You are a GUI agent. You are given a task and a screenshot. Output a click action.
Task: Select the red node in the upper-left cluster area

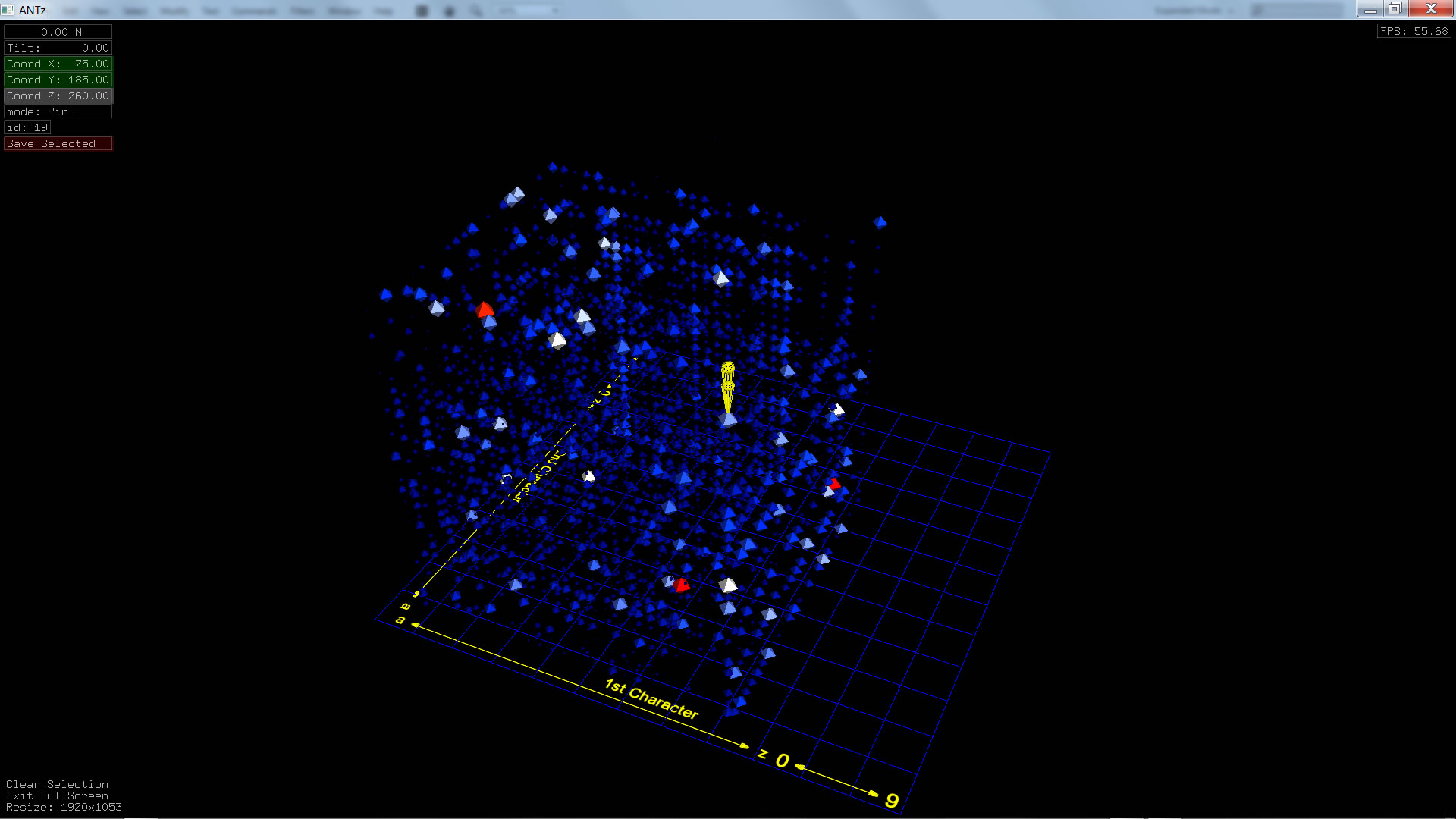coord(485,309)
